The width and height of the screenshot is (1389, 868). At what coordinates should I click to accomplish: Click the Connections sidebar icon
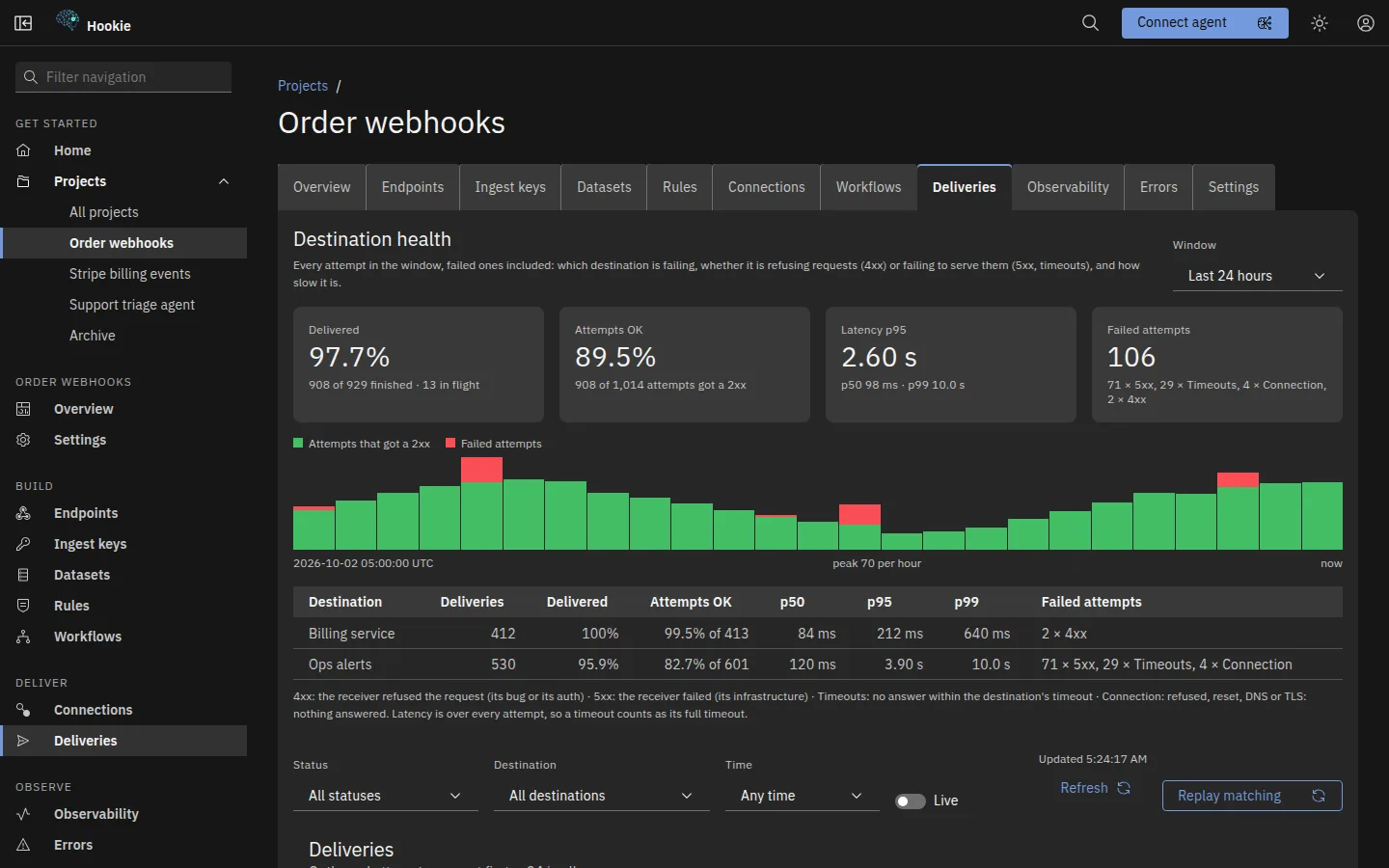(x=23, y=710)
